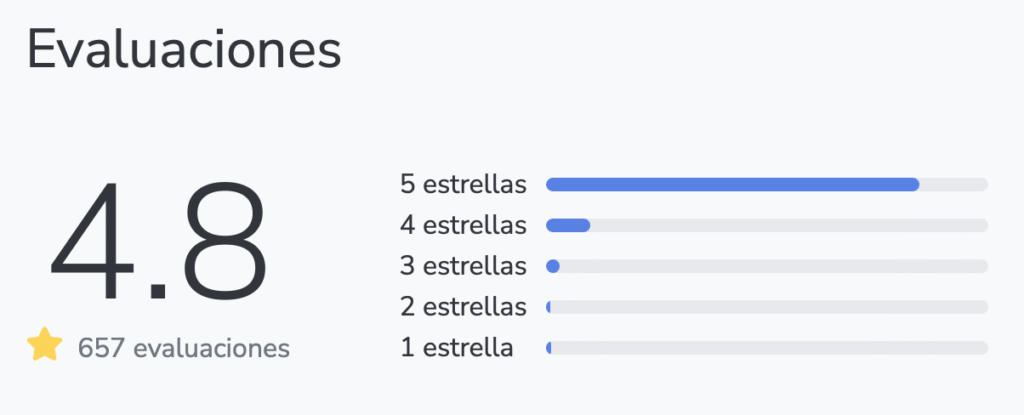The image size is (1024, 415).
Task: Click the digit 4 in the rating
Action: [92, 241]
